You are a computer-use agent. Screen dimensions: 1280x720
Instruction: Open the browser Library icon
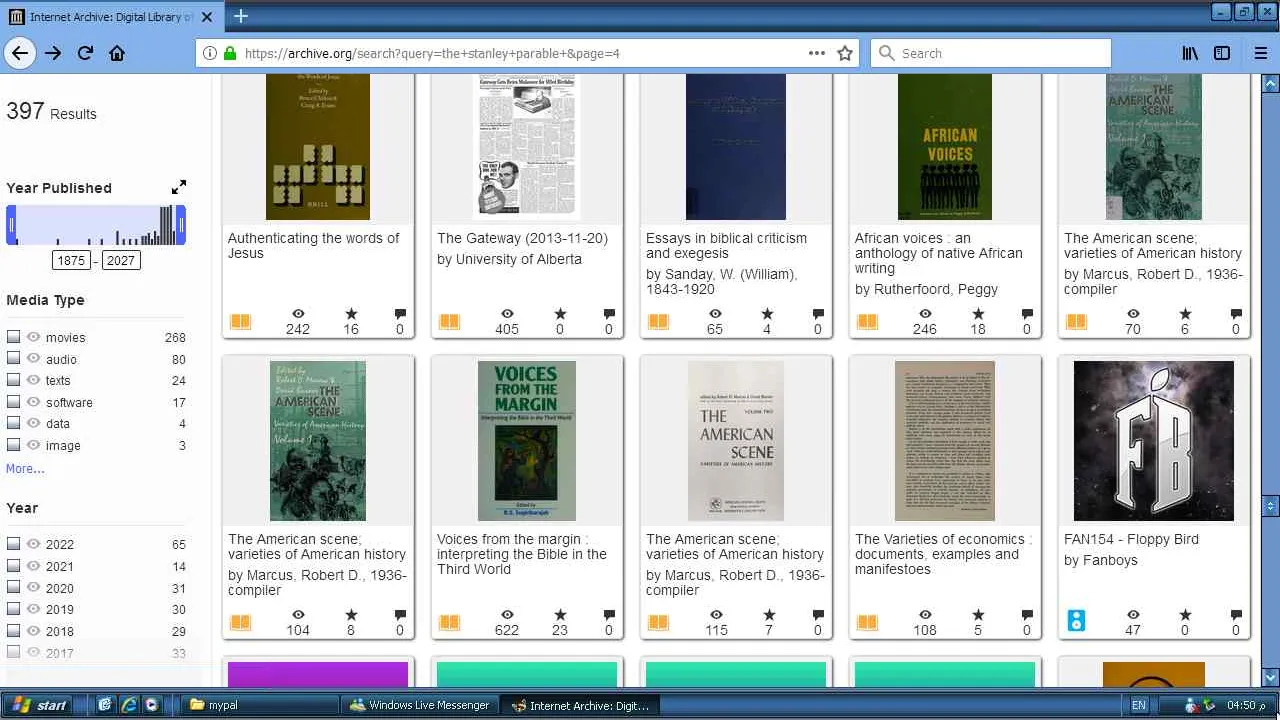click(x=1190, y=53)
